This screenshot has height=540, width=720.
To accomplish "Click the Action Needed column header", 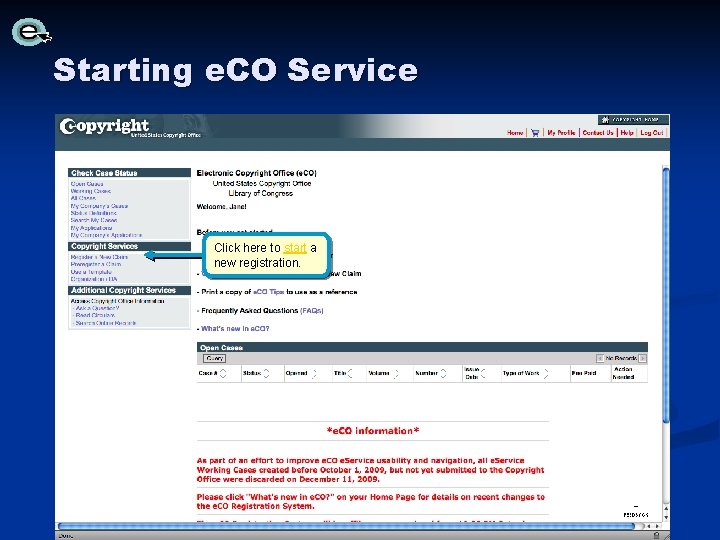I will pos(624,373).
